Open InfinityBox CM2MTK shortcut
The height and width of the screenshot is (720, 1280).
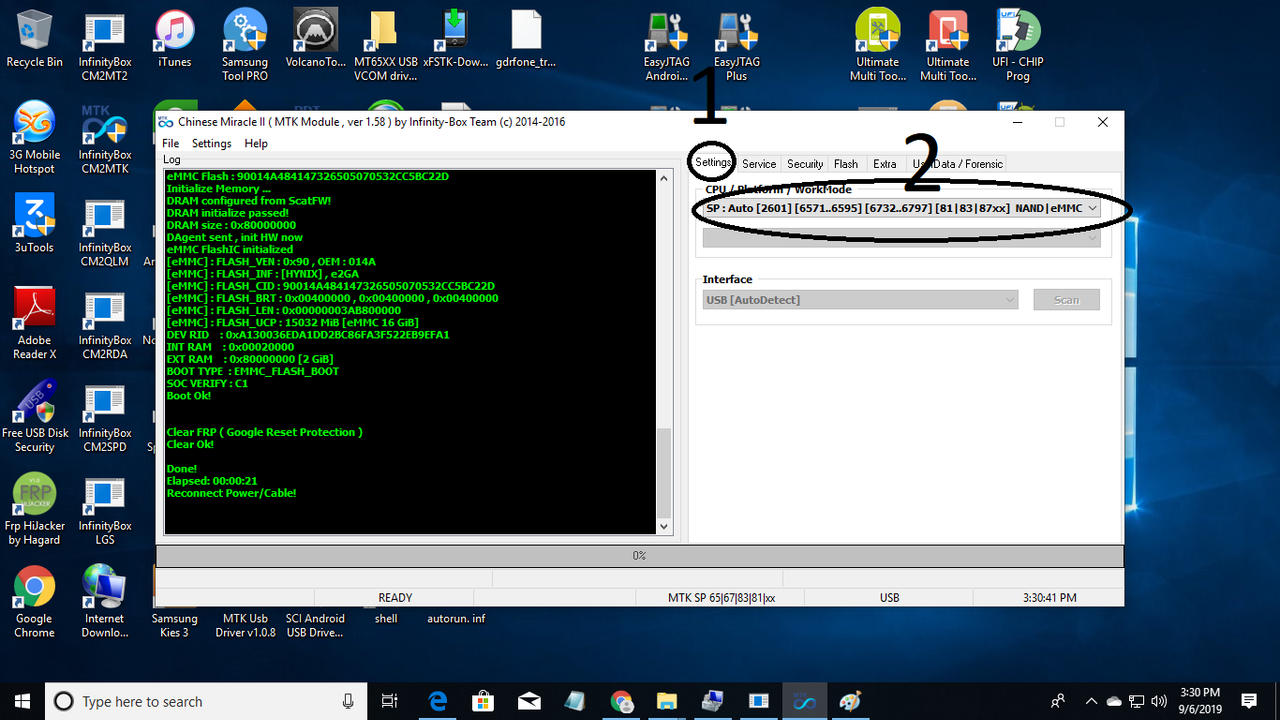click(105, 138)
